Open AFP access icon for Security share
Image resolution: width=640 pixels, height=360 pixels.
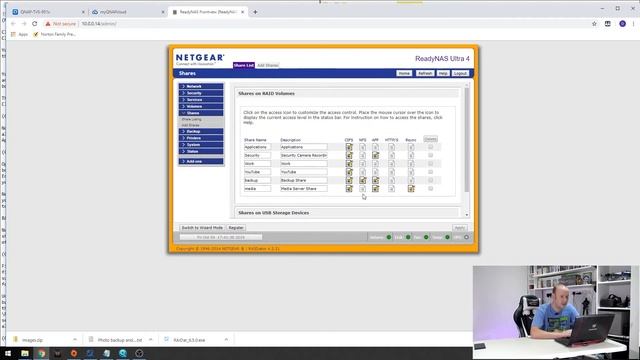pyautogui.click(x=376, y=156)
